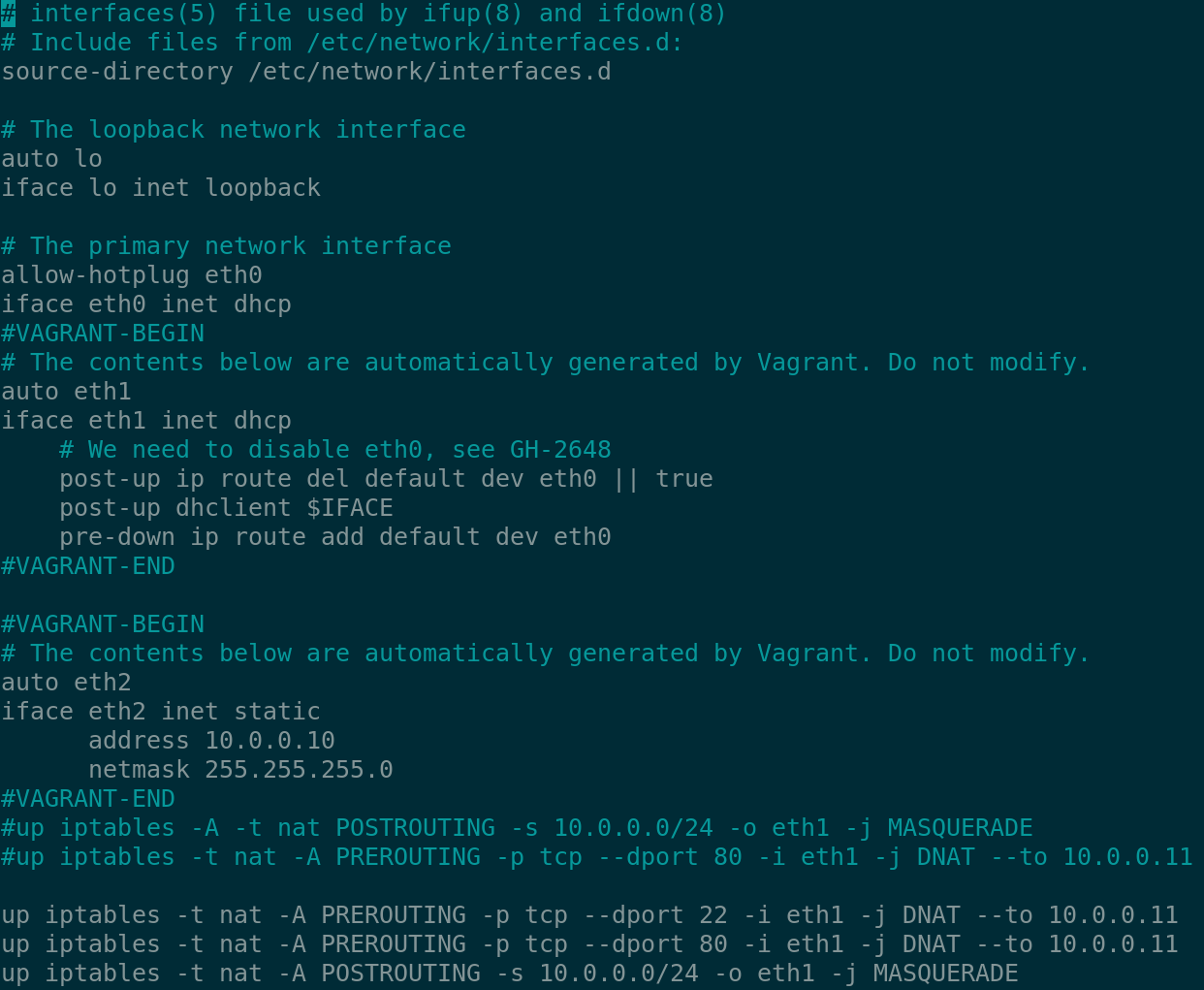Click the "auto eth2" line

coord(66,683)
